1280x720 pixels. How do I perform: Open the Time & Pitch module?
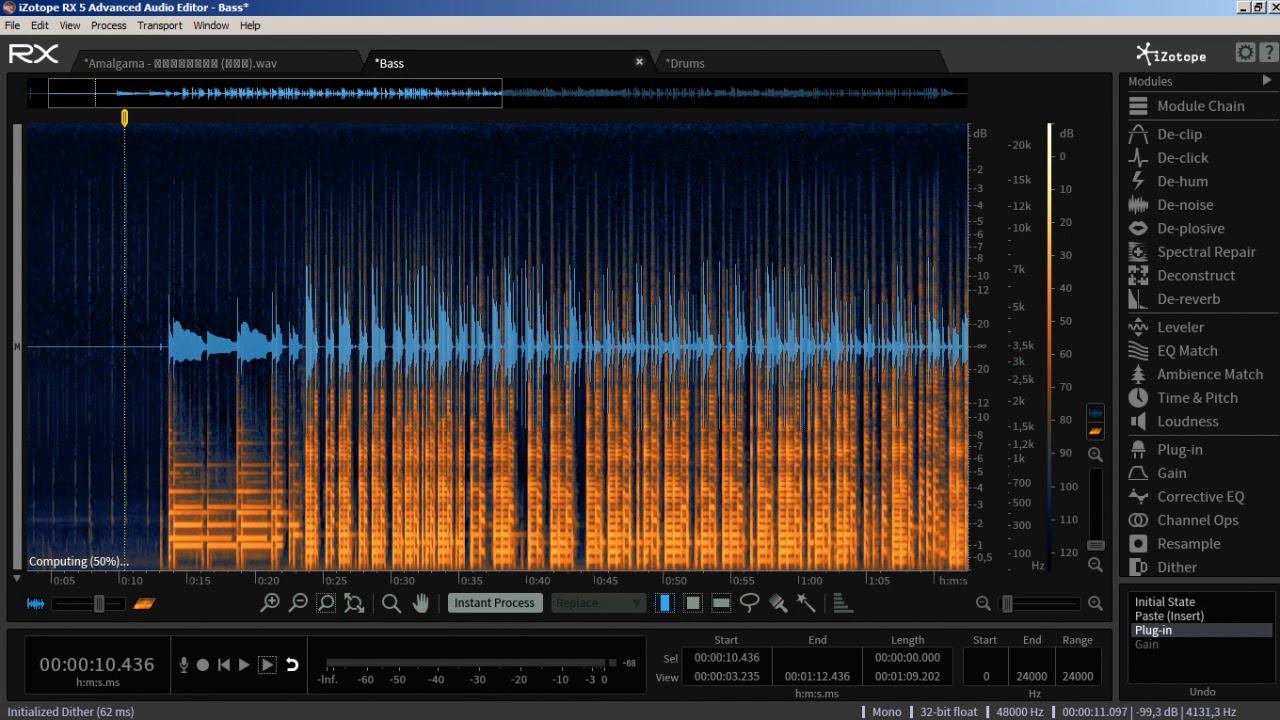1198,398
